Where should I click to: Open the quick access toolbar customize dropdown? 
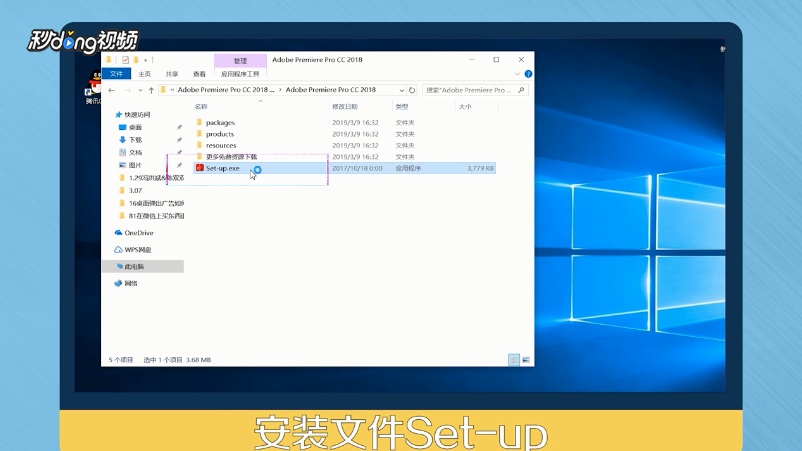[146, 60]
